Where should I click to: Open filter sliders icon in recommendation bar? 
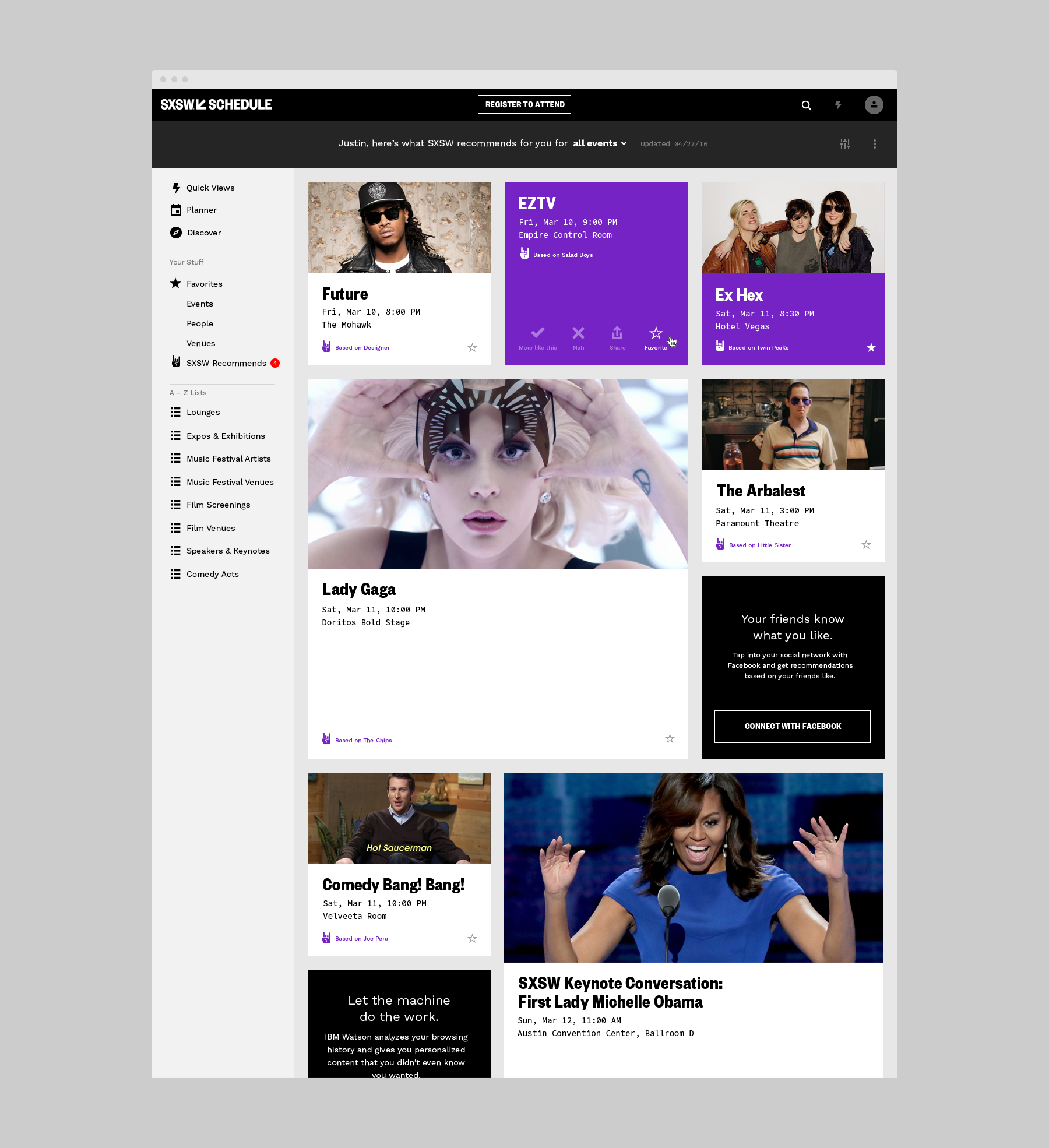(845, 144)
